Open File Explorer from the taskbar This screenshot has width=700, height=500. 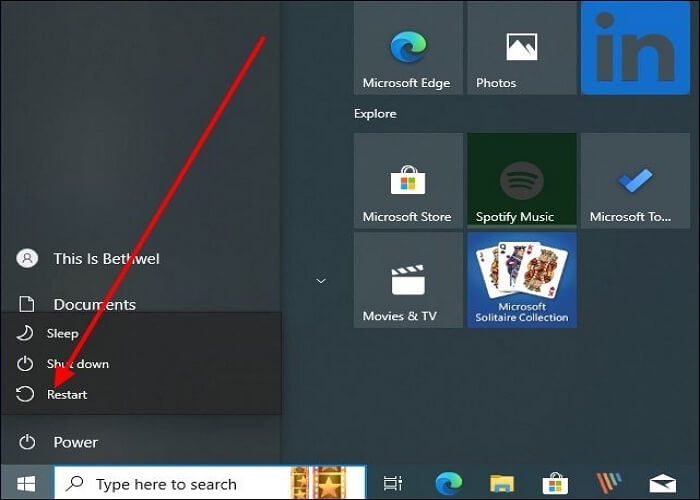click(x=502, y=483)
